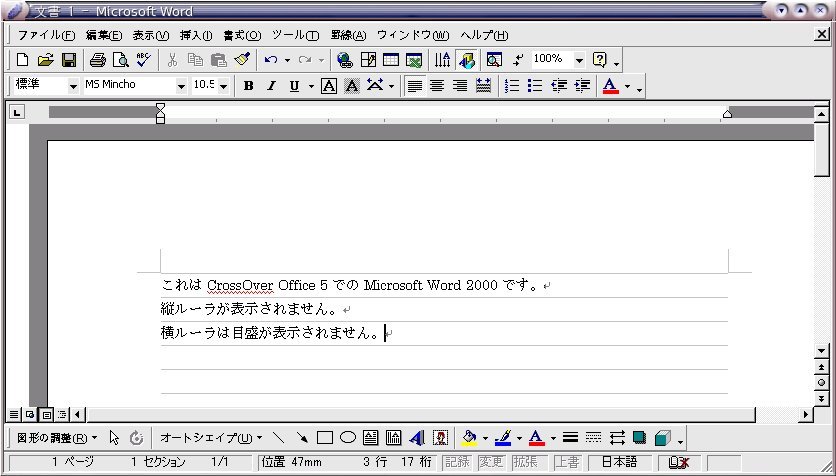Open the ヘルプ menu
Image resolution: width=836 pixels, height=476 pixels.
484,35
